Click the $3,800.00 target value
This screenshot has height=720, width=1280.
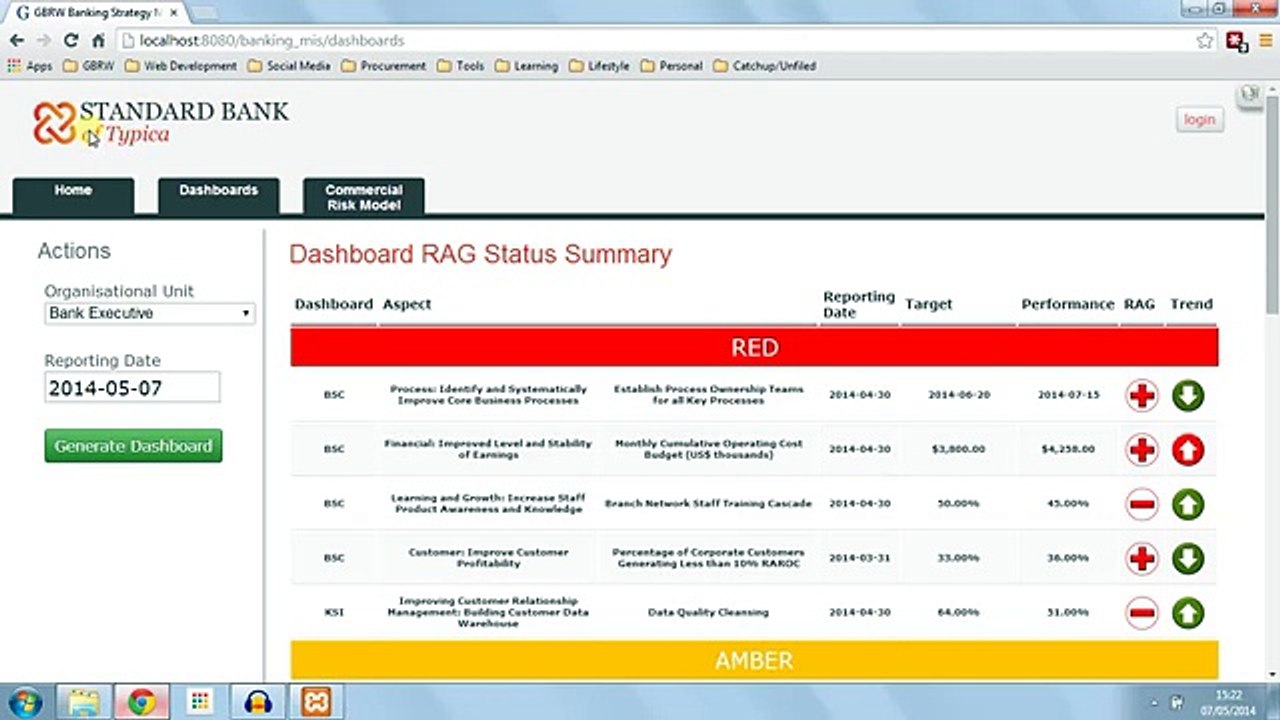[x=958, y=449]
